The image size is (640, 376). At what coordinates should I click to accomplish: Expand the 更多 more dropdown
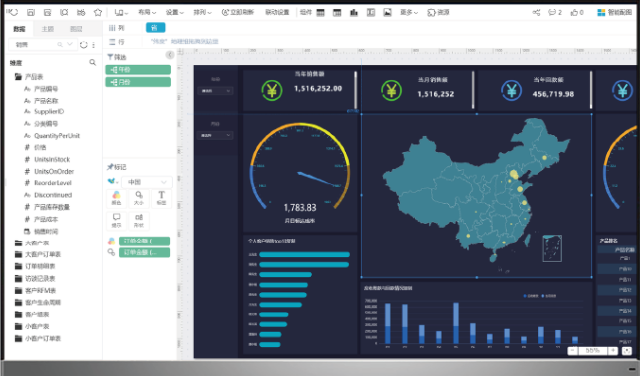tap(409, 13)
